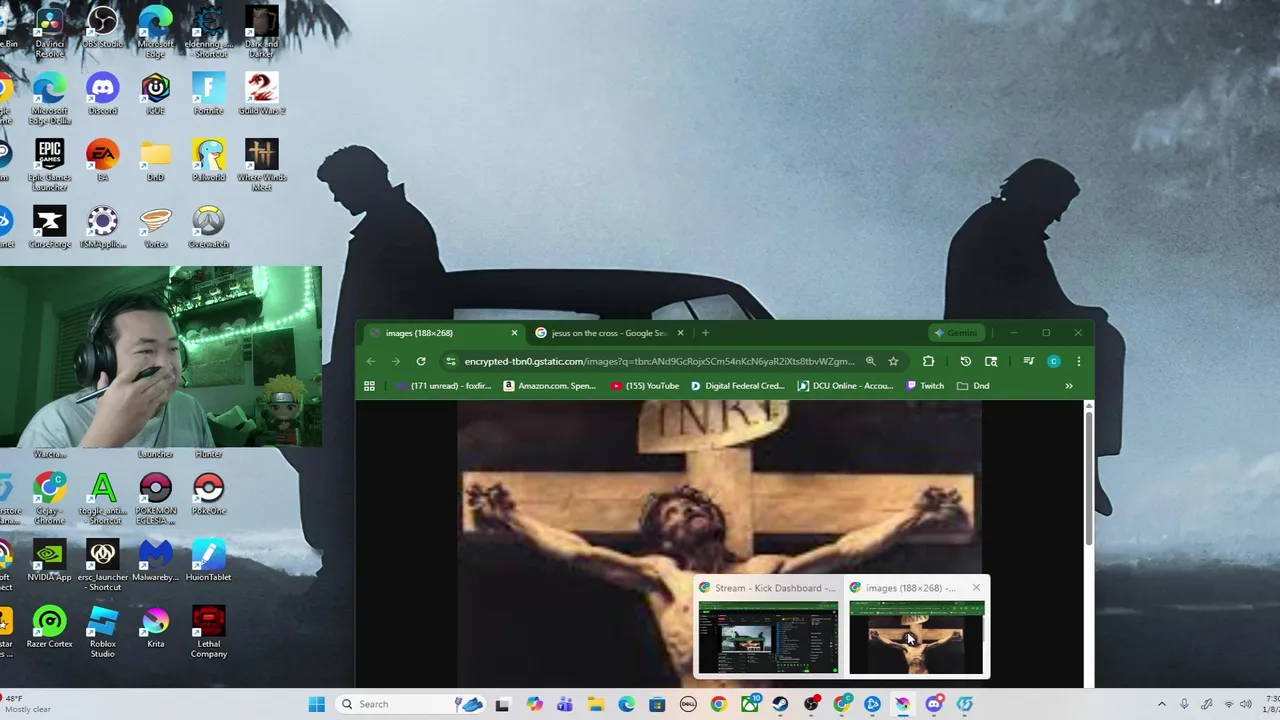Show hidden system tray icons

click(1161, 704)
